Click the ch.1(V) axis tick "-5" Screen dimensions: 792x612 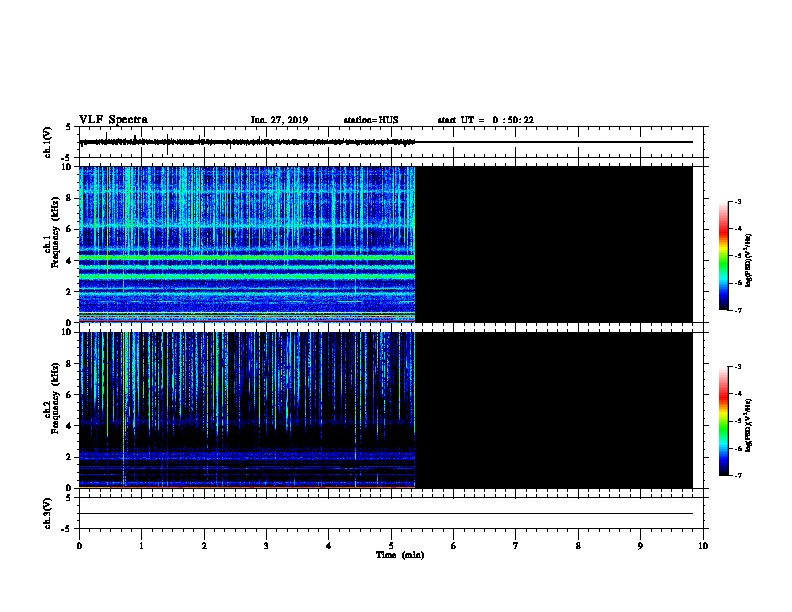[x=67, y=158]
